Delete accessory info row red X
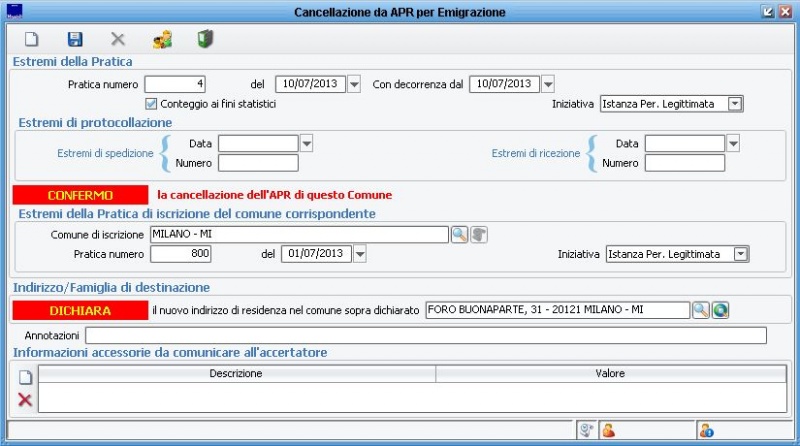This screenshot has width=800, height=446. coord(25,400)
